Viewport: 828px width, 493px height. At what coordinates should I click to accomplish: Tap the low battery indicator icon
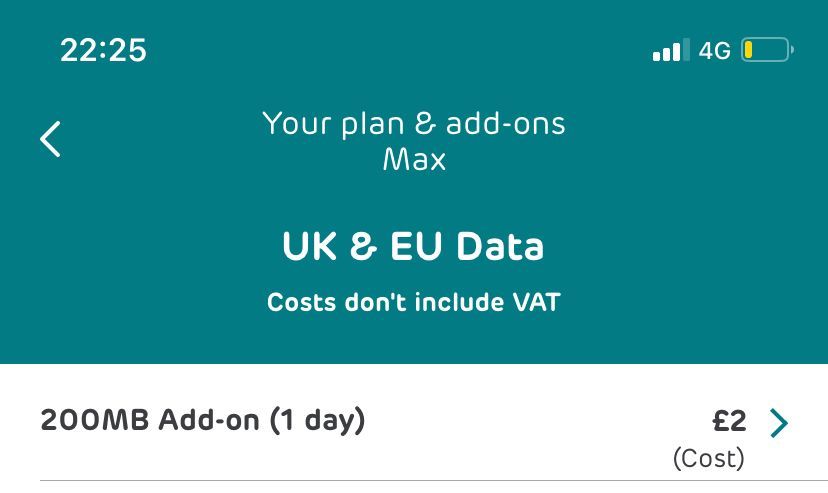(x=767, y=50)
